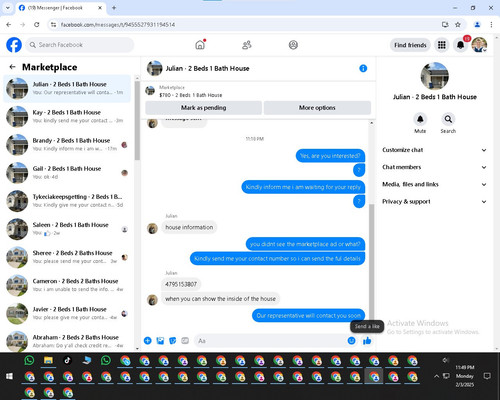Viewport: 500px width, 400px height.
Task: Open Kay - 2 Beds 1 Bath House chat
Action: (x=67, y=116)
